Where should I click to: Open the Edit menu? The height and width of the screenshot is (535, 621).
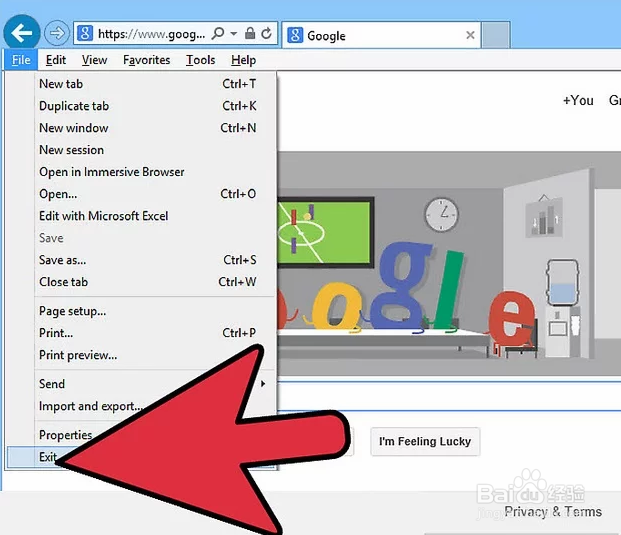pyautogui.click(x=55, y=60)
